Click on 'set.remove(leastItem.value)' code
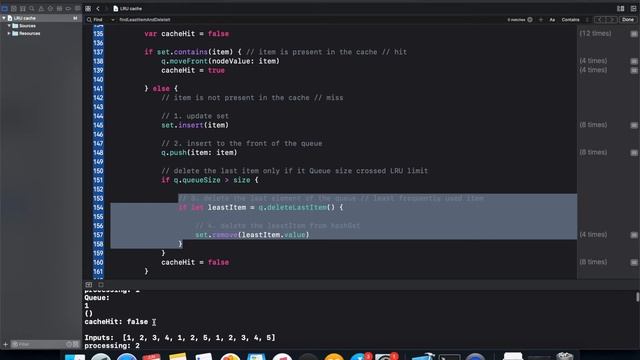 click(252, 235)
